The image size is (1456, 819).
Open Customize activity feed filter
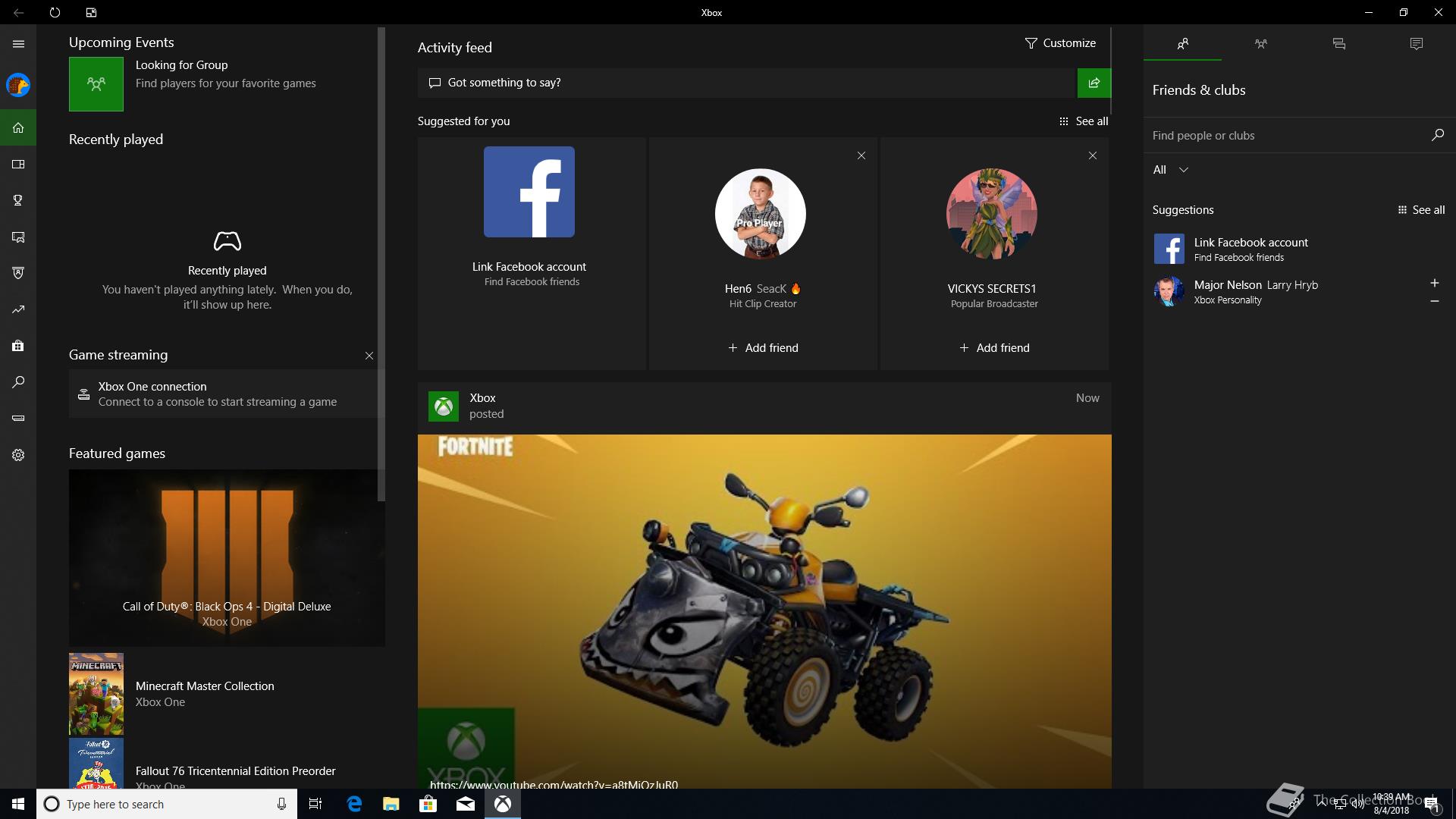tap(1060, 43)
